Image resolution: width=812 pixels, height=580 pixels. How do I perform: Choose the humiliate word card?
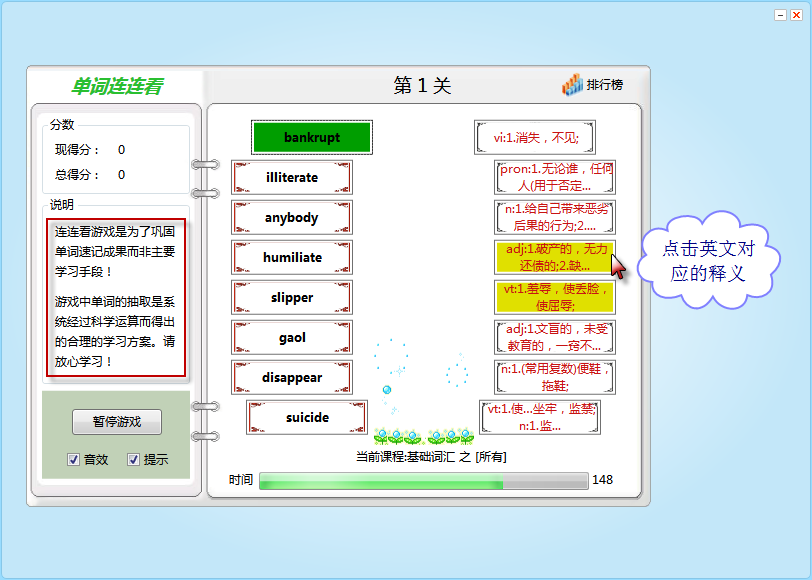(x=292, y=257)
